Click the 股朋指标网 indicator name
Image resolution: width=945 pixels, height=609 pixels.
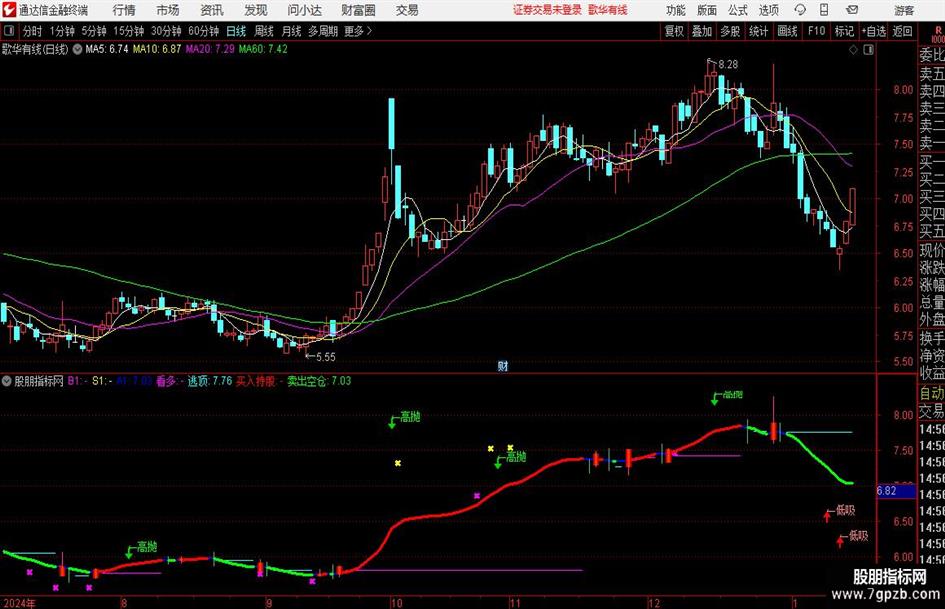[39, 381]
